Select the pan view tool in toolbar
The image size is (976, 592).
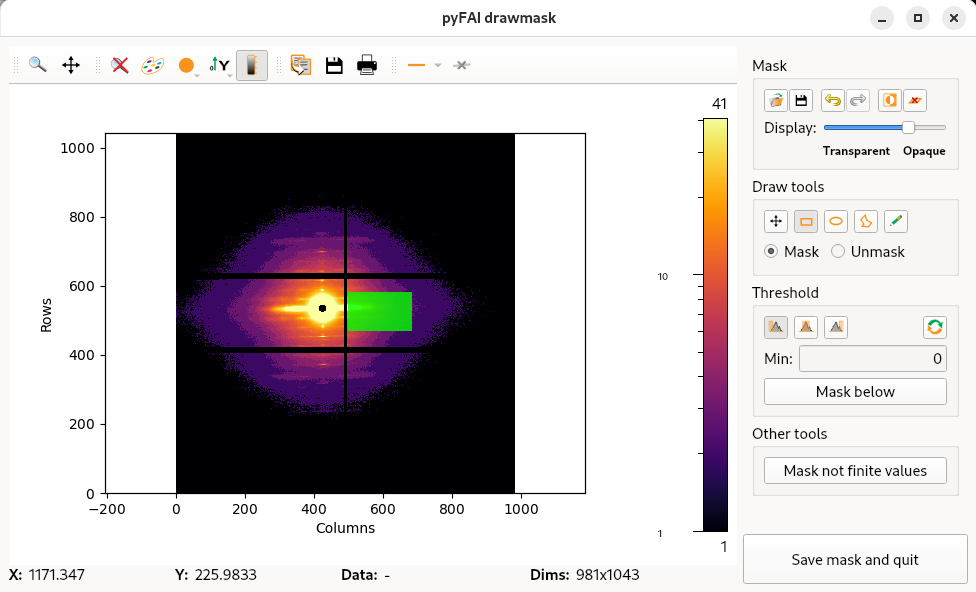point(71,65)
